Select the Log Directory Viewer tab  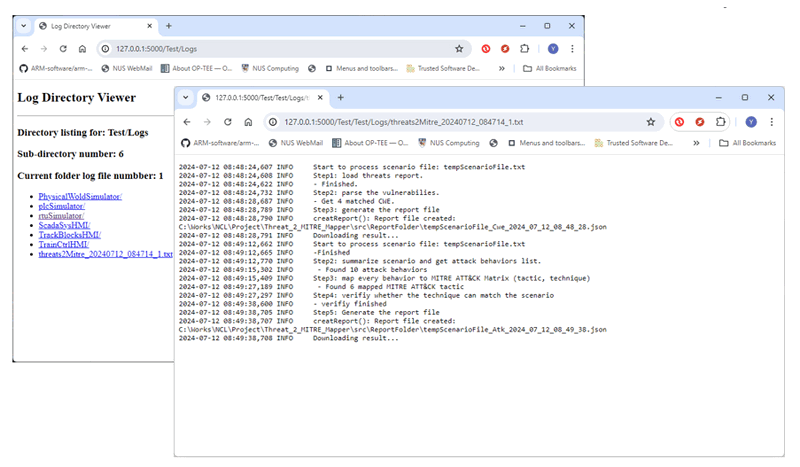(x=96, y=26)
